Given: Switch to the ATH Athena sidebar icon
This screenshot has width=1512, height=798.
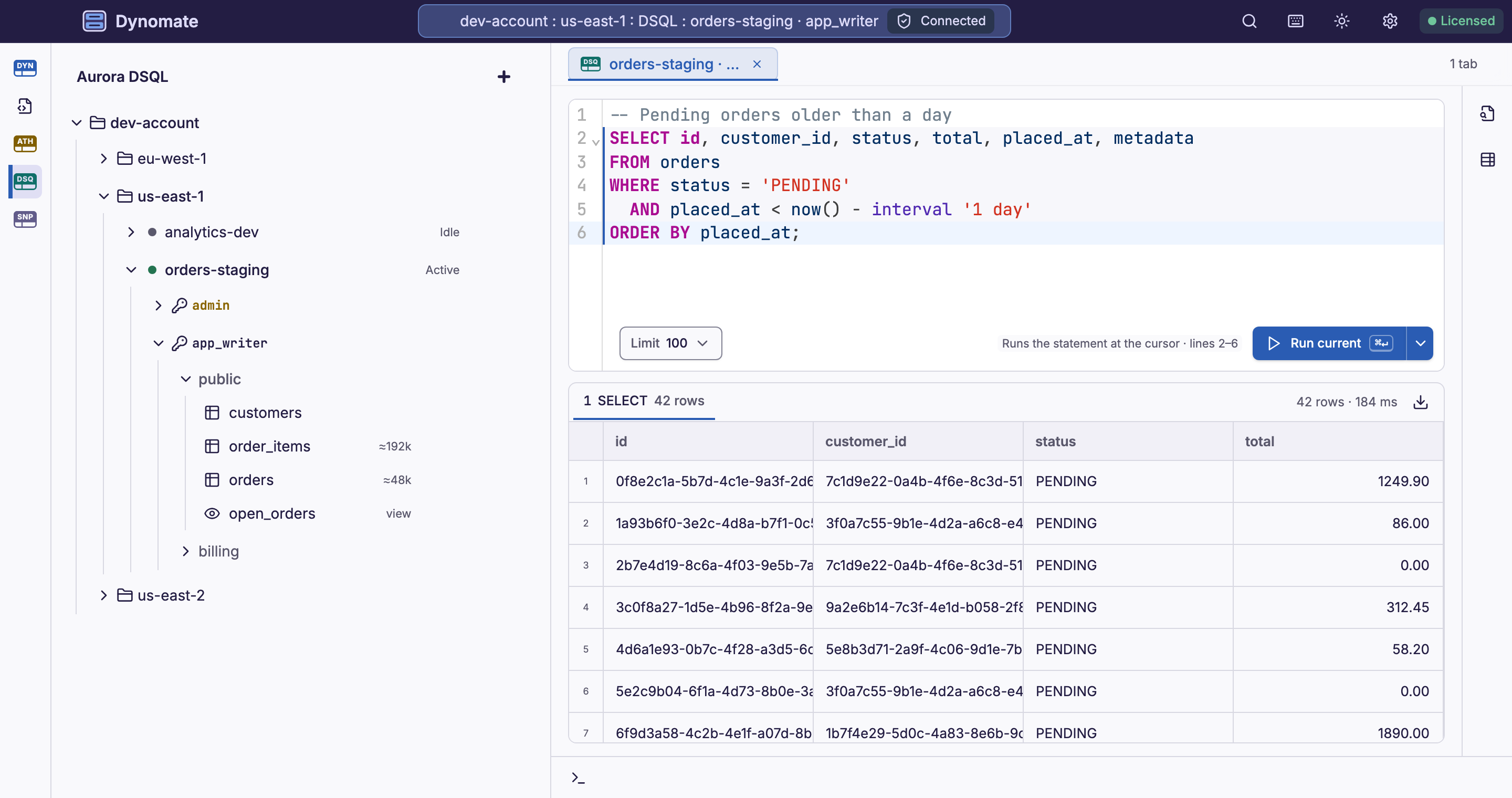Looking at the screenshot, I should click(x=25, y=143).
